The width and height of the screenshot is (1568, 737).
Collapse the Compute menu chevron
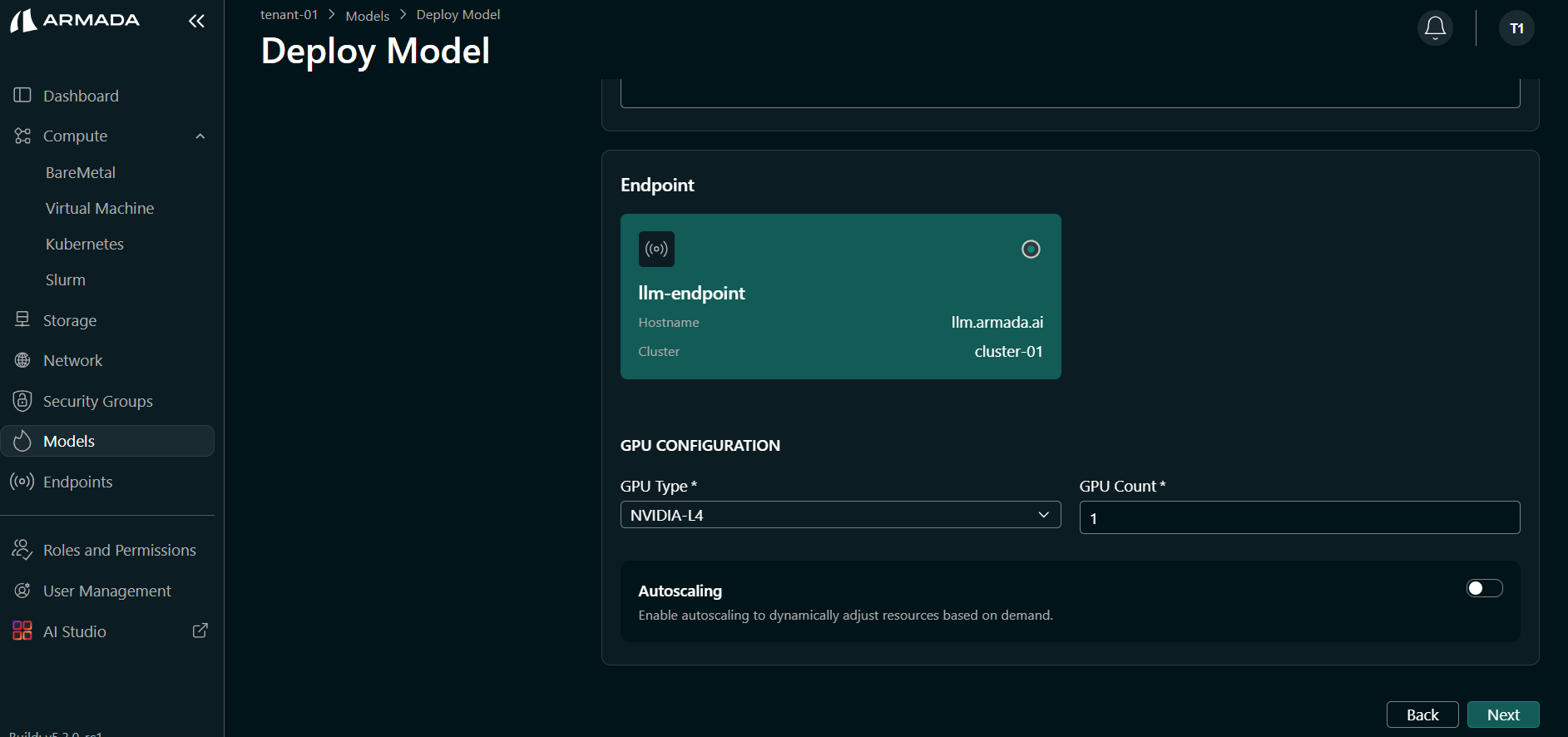pyautogui.click(x=200, y=136)
